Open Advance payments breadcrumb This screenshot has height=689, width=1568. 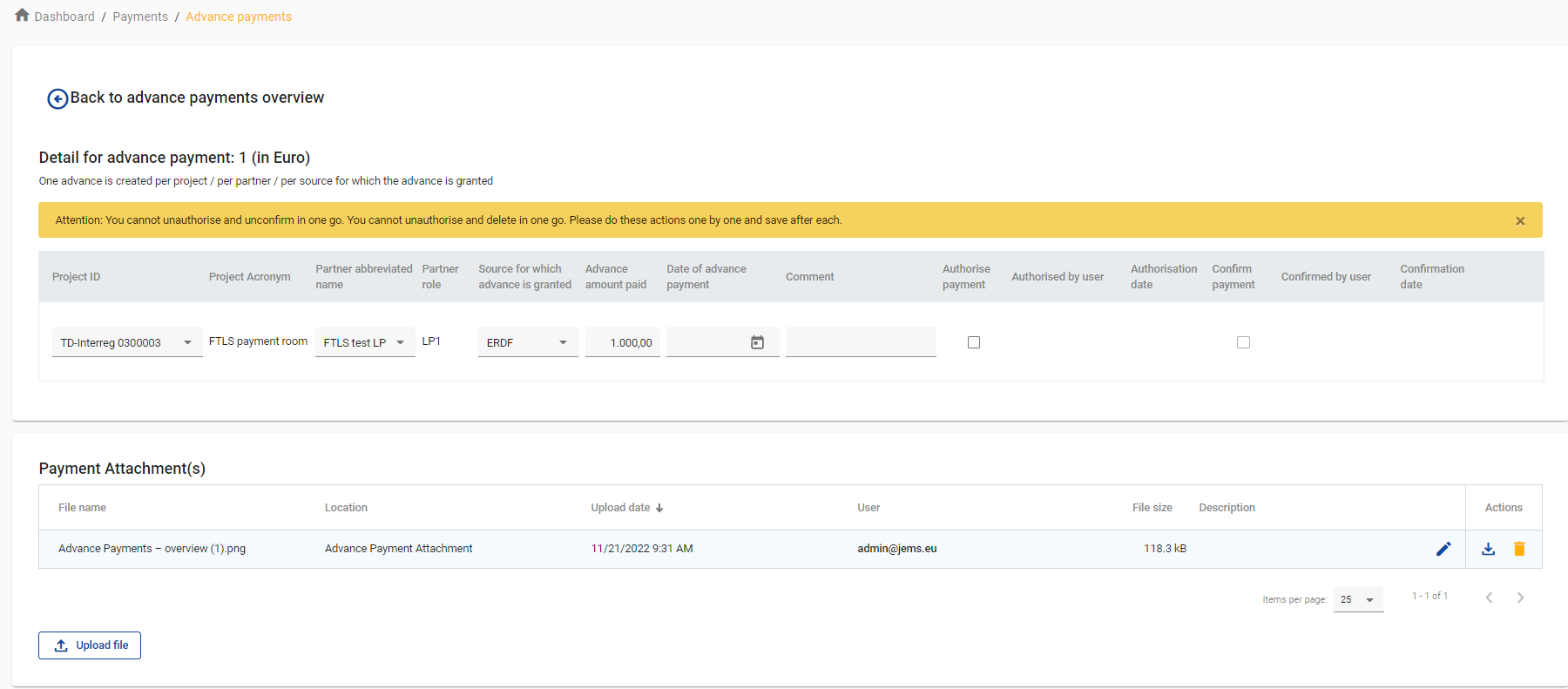pyautogui.click(x=239, y=17)
